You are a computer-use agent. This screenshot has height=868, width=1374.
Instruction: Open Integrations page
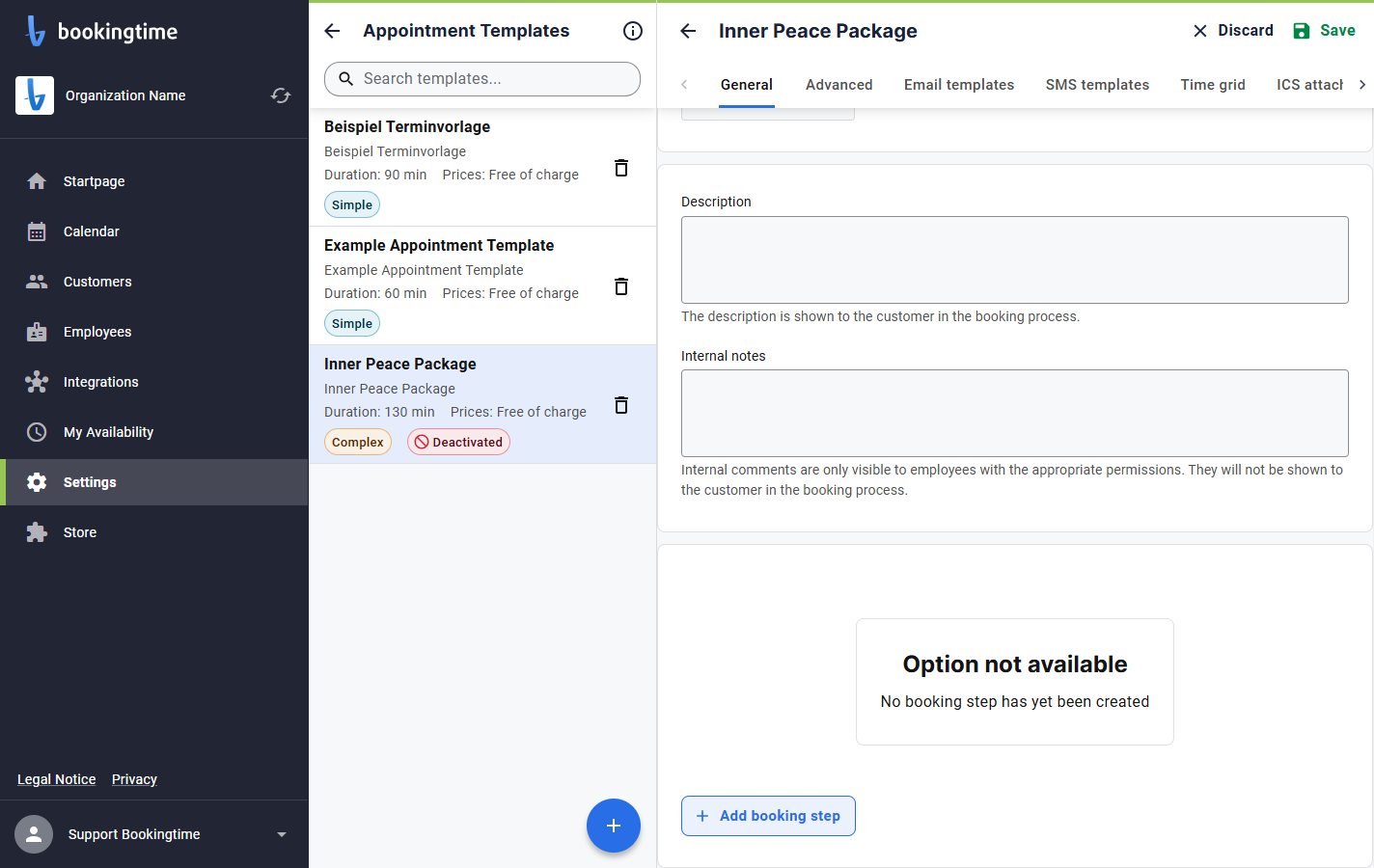coord(154,382)
